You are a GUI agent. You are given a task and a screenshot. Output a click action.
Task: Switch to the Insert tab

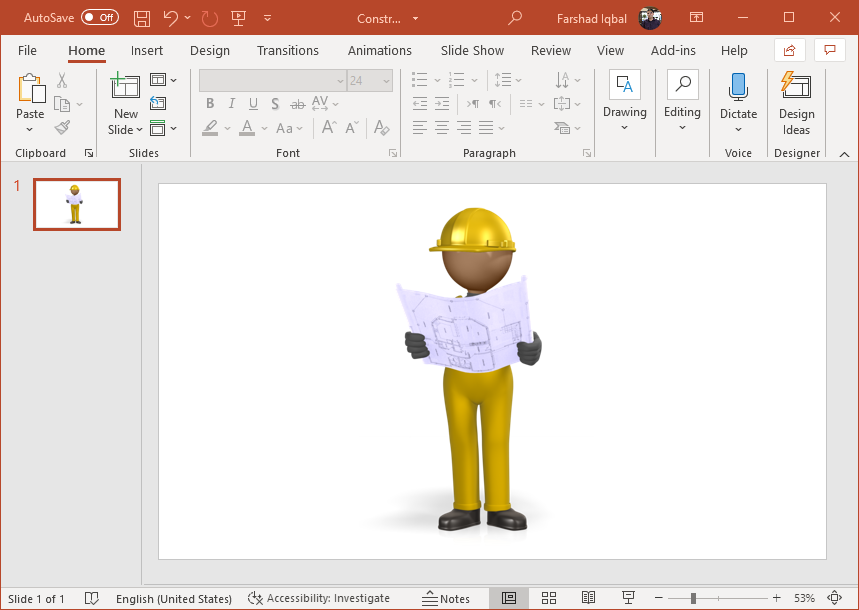147,50
